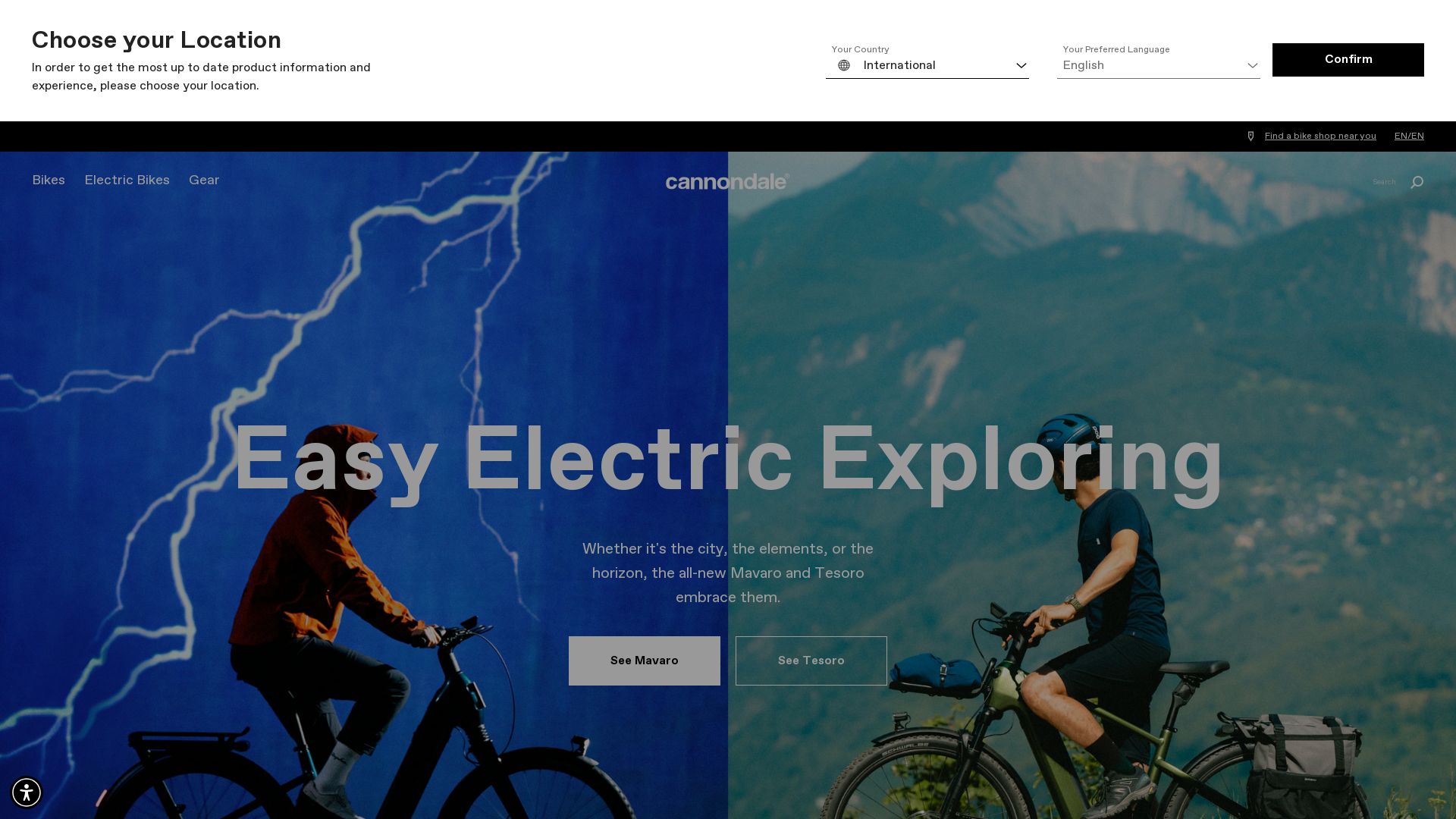Confirm the selected location
The image size is (1456, 819).
[x=1348, y=60]
